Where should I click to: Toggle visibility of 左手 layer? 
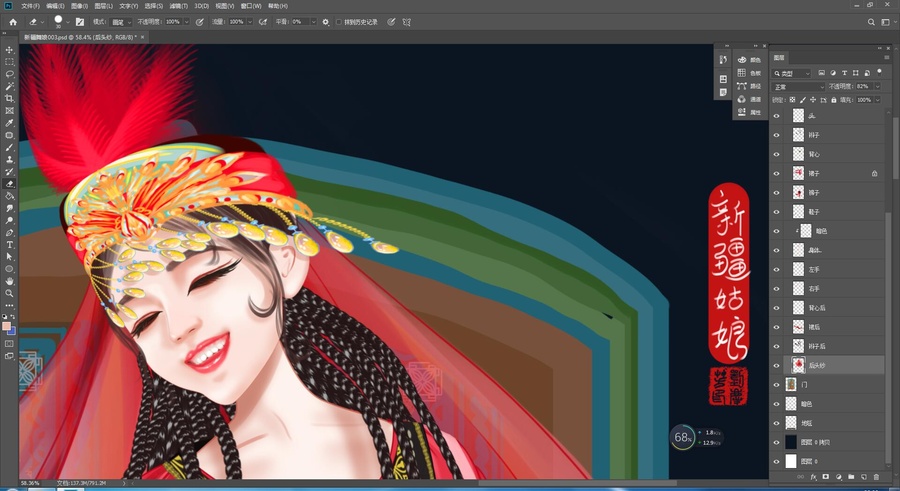click(777, 269)
